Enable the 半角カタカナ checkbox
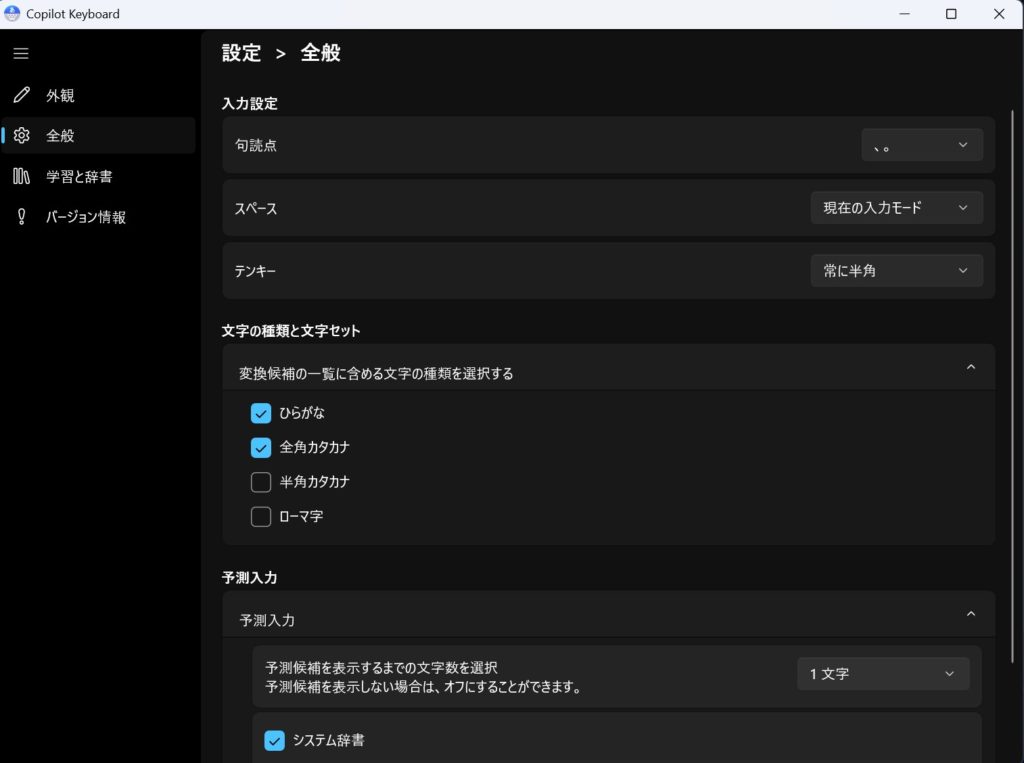Image resolution: width=1024 pixels, height=763 pixels. (261, 482)
